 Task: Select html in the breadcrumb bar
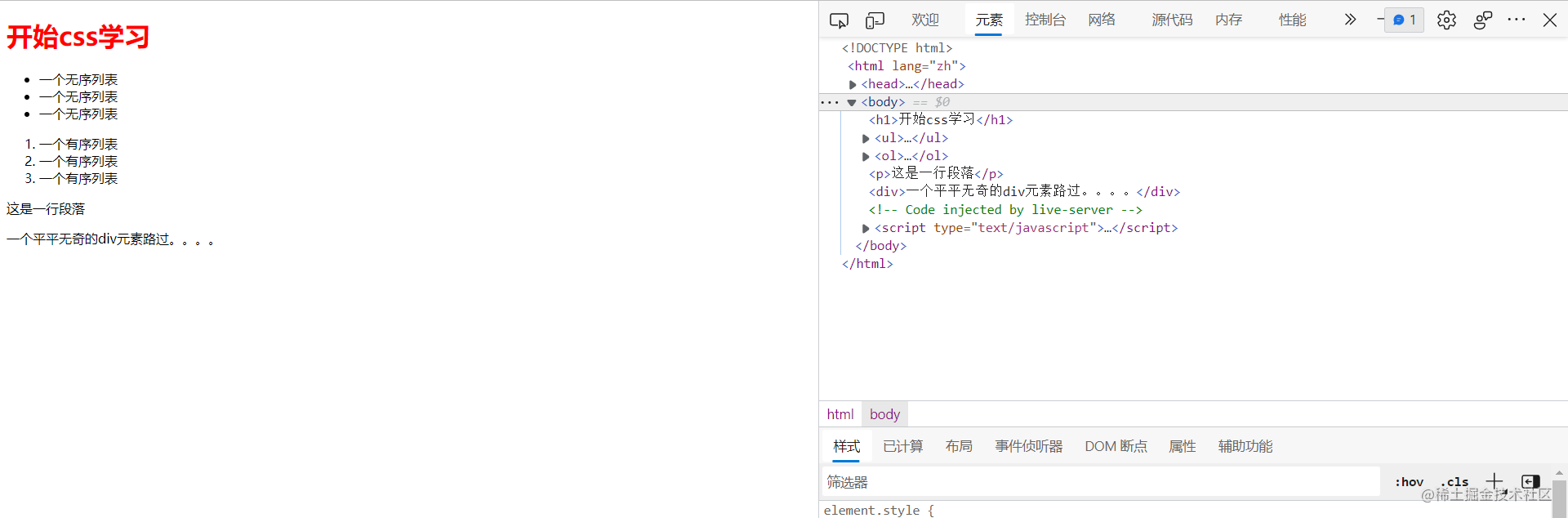[x=840, y=414]
